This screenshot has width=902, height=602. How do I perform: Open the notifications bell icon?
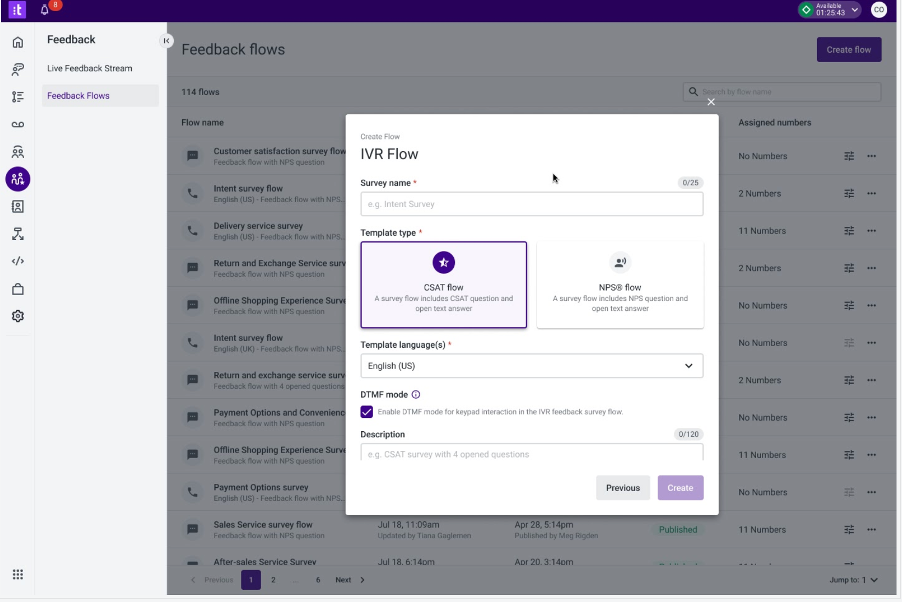44,10
